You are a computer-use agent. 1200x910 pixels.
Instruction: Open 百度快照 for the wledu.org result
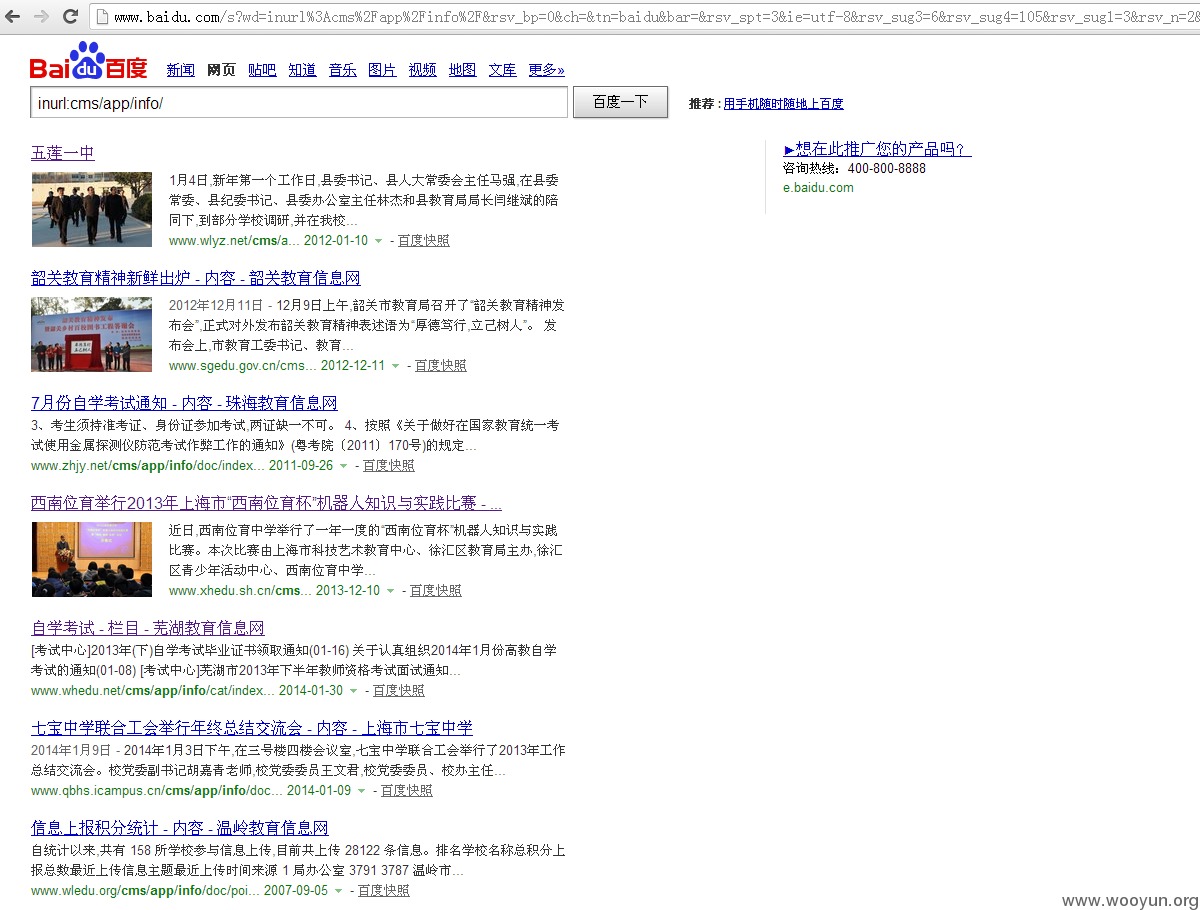coord(384,891)
